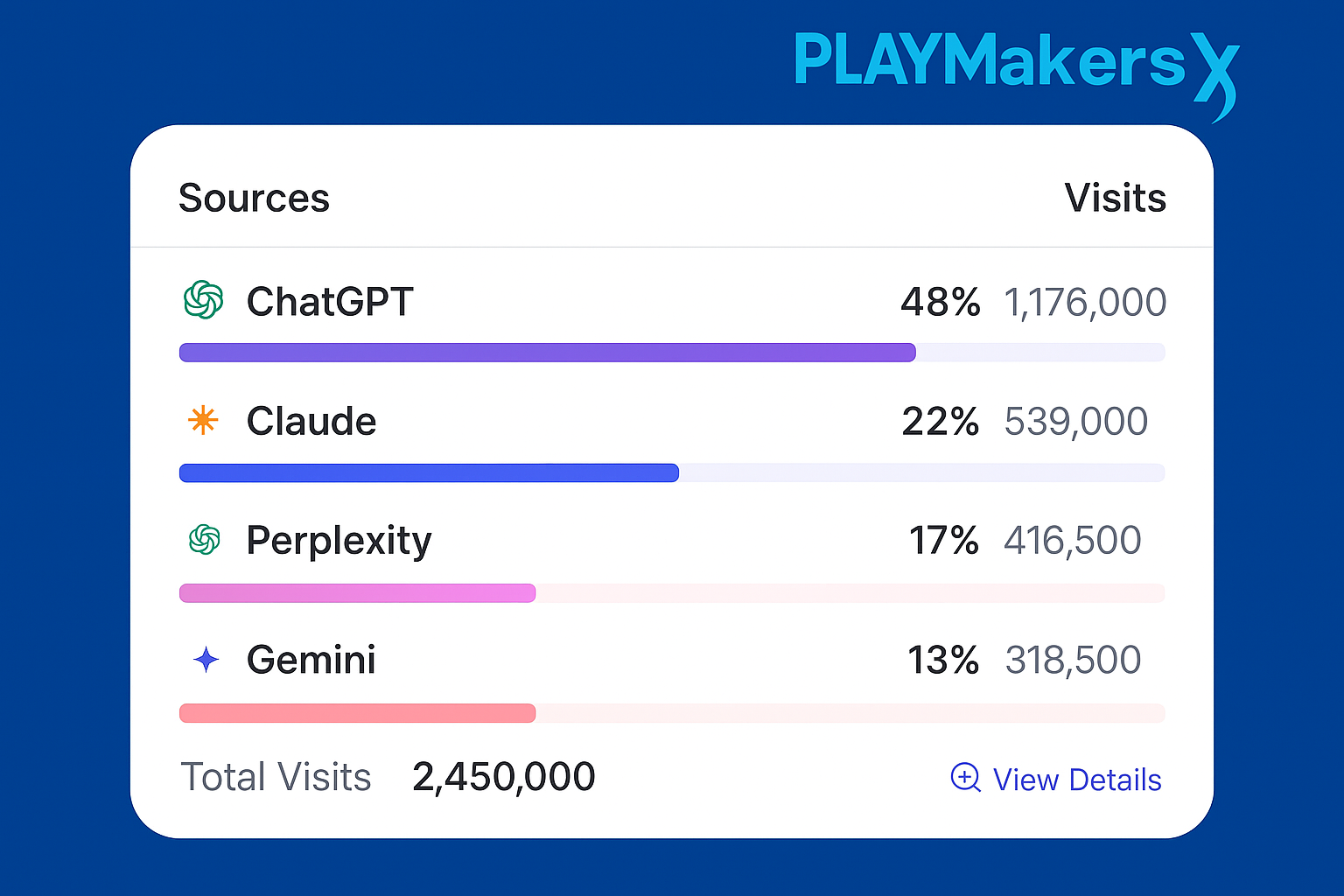Select the Perplexity source name
The width and height of the screenshot is (1344, 896).
point(339,541)
